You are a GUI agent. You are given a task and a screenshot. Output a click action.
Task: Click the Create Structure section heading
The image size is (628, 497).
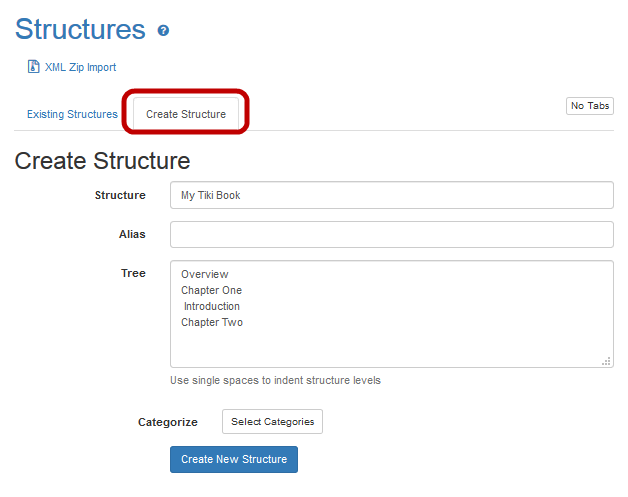point(102,160)
